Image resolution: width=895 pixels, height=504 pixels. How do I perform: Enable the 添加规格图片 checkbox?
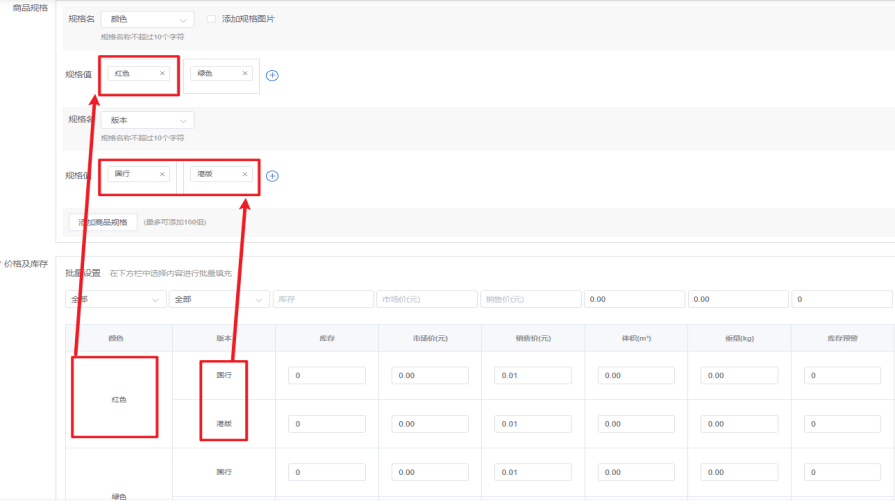click(211, 19)
